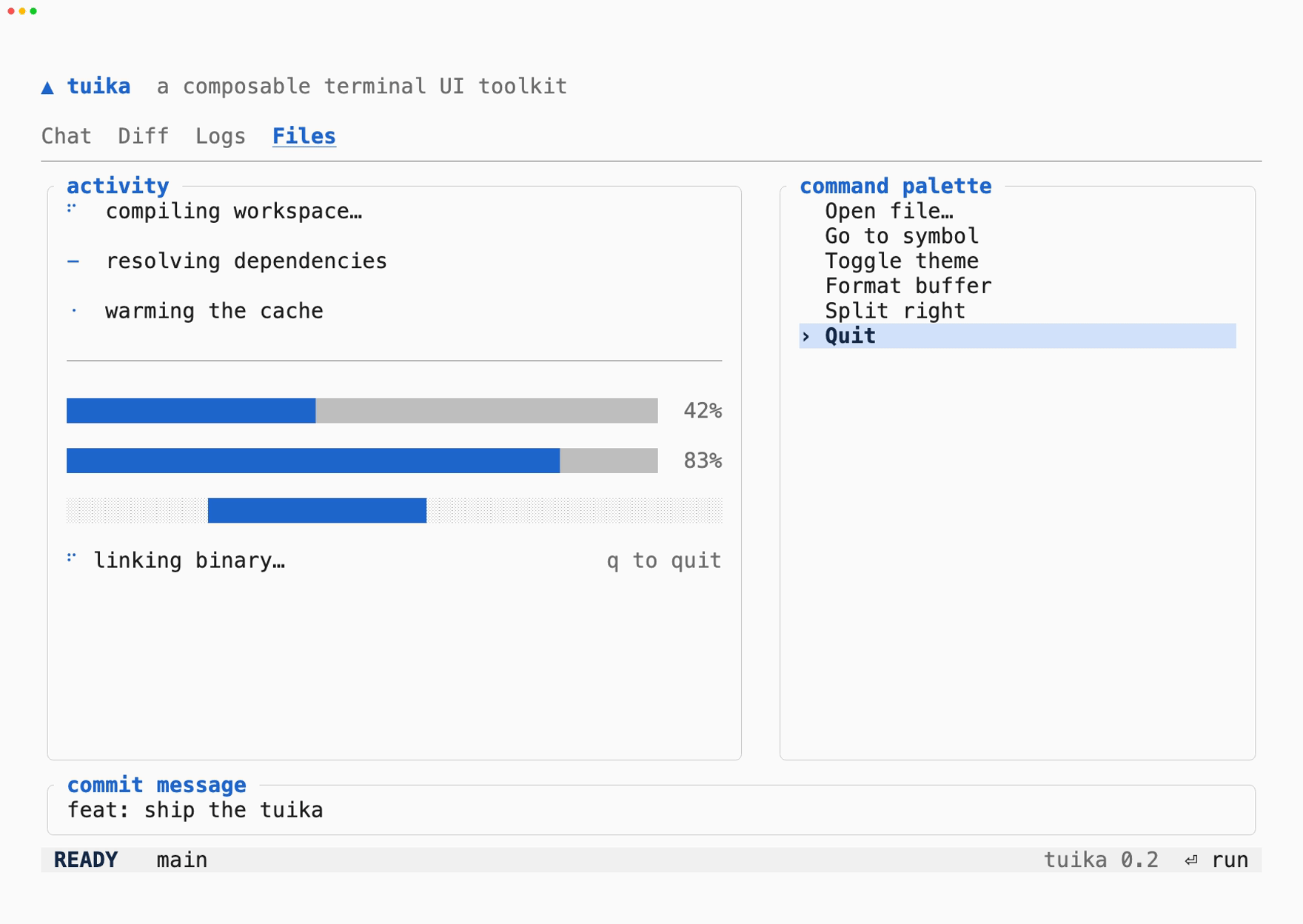Screen dimensions: 1303x924
Task: Click the 'compiling workspace…' text
Action: (x=234, y=211)
